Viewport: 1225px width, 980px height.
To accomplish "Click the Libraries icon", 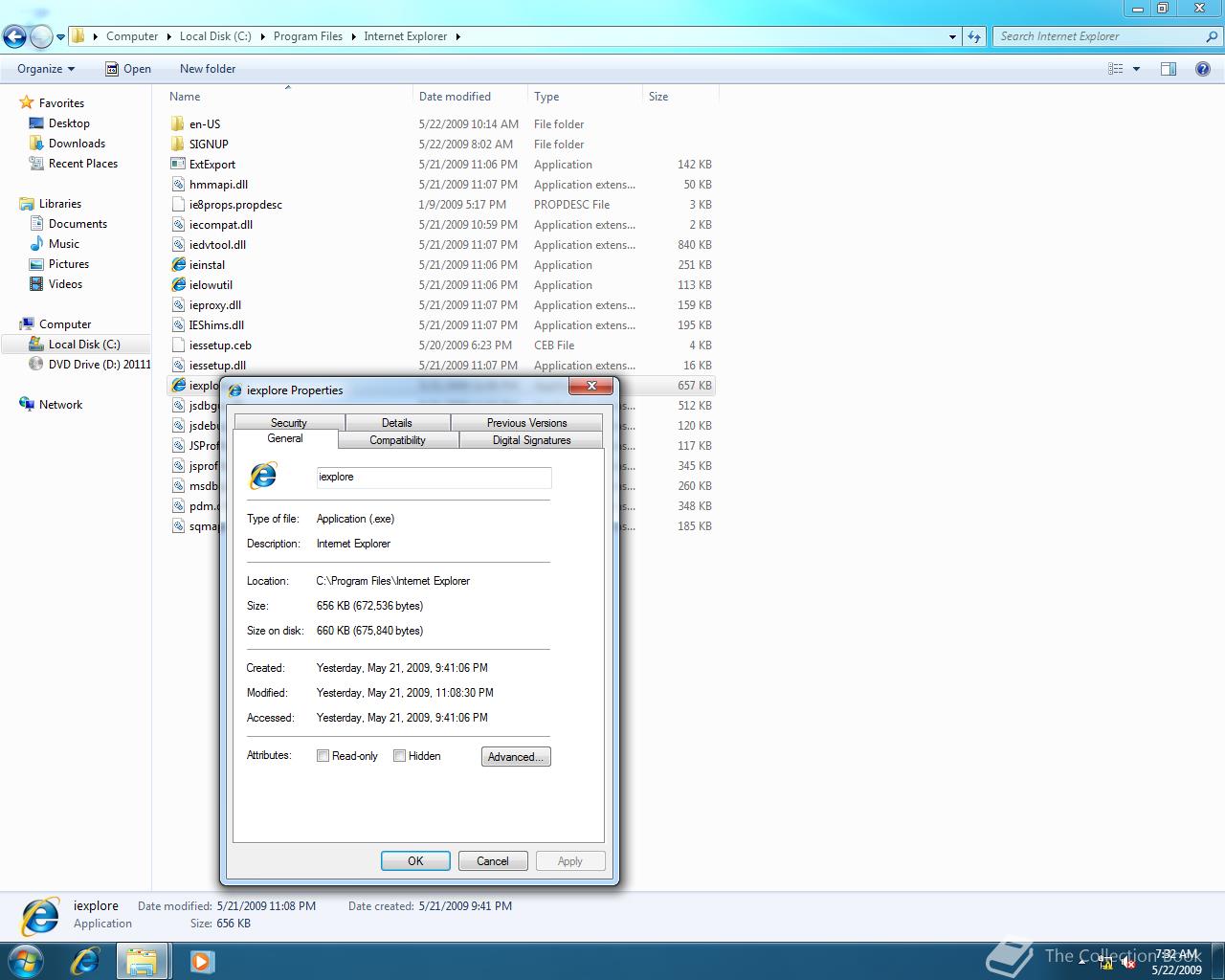I will point(27,204).
